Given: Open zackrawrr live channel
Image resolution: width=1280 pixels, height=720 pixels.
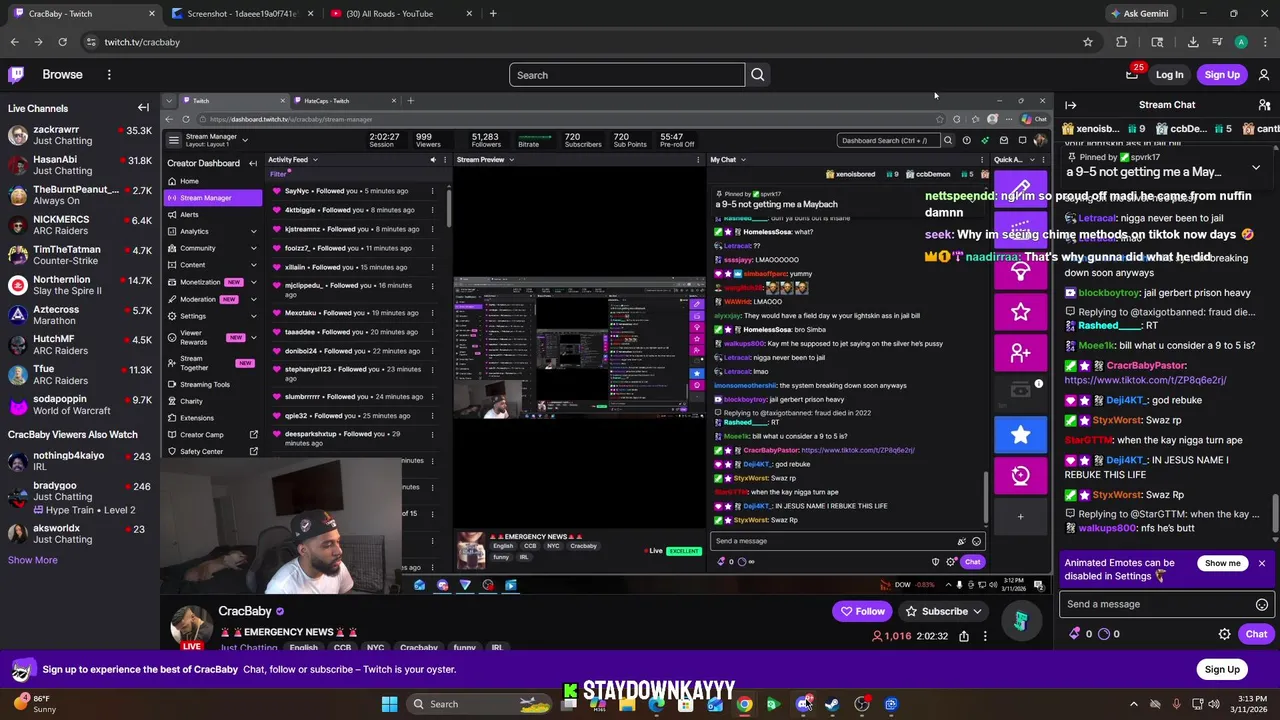Looking at the screenshot, I should coord(80,135).
